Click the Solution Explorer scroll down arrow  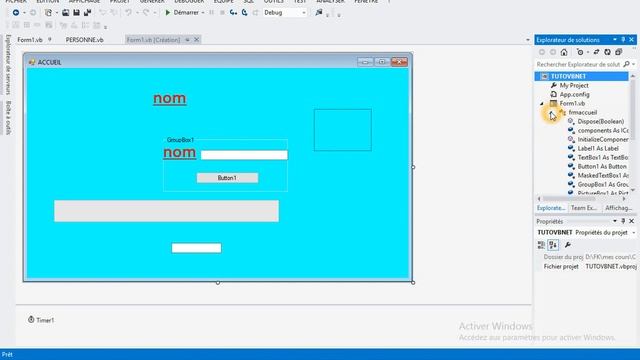pos(633,190)
